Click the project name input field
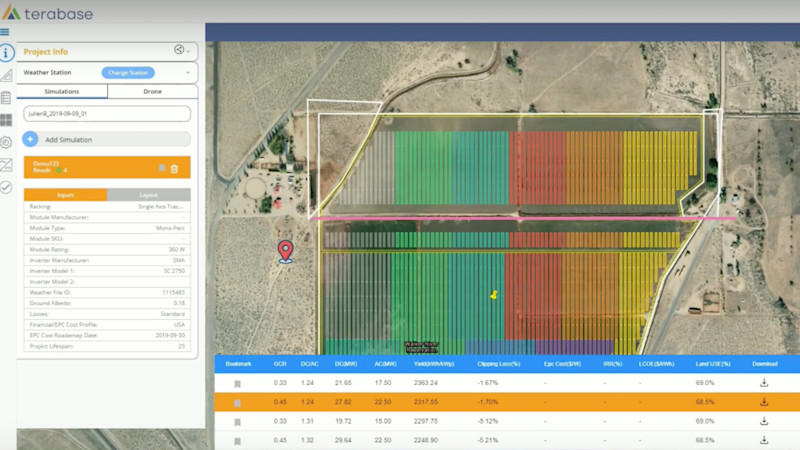This screenshot has height=450, width=800. 107,114
